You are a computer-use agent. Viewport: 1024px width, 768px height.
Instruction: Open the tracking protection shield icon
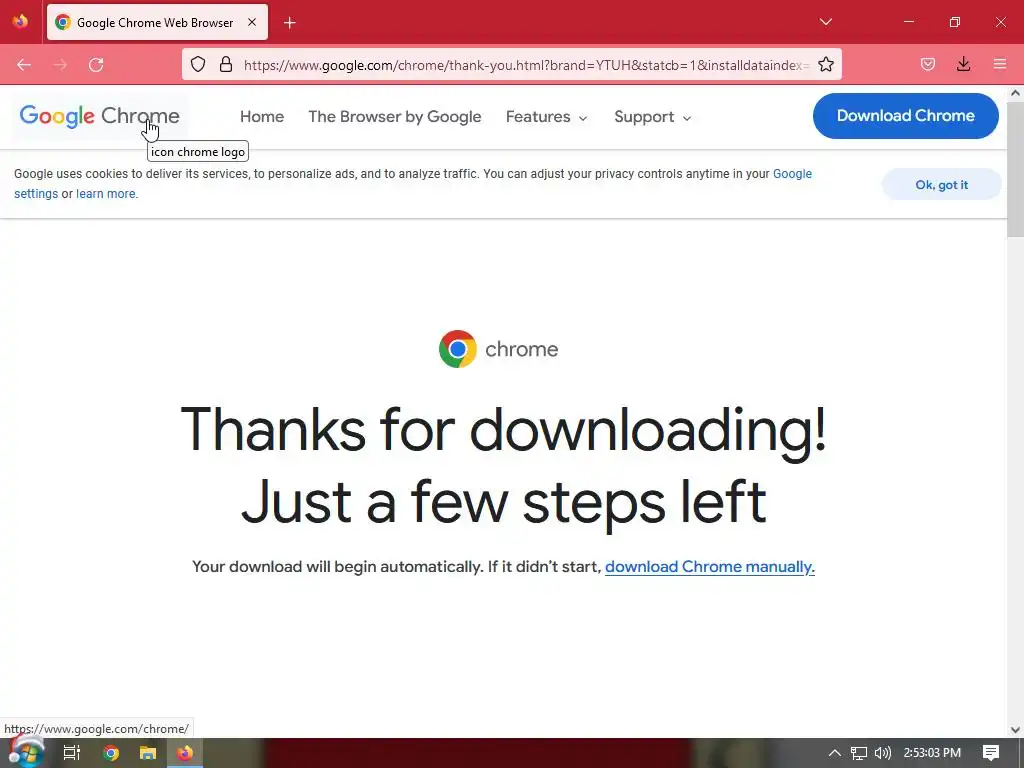click(198, 64)
